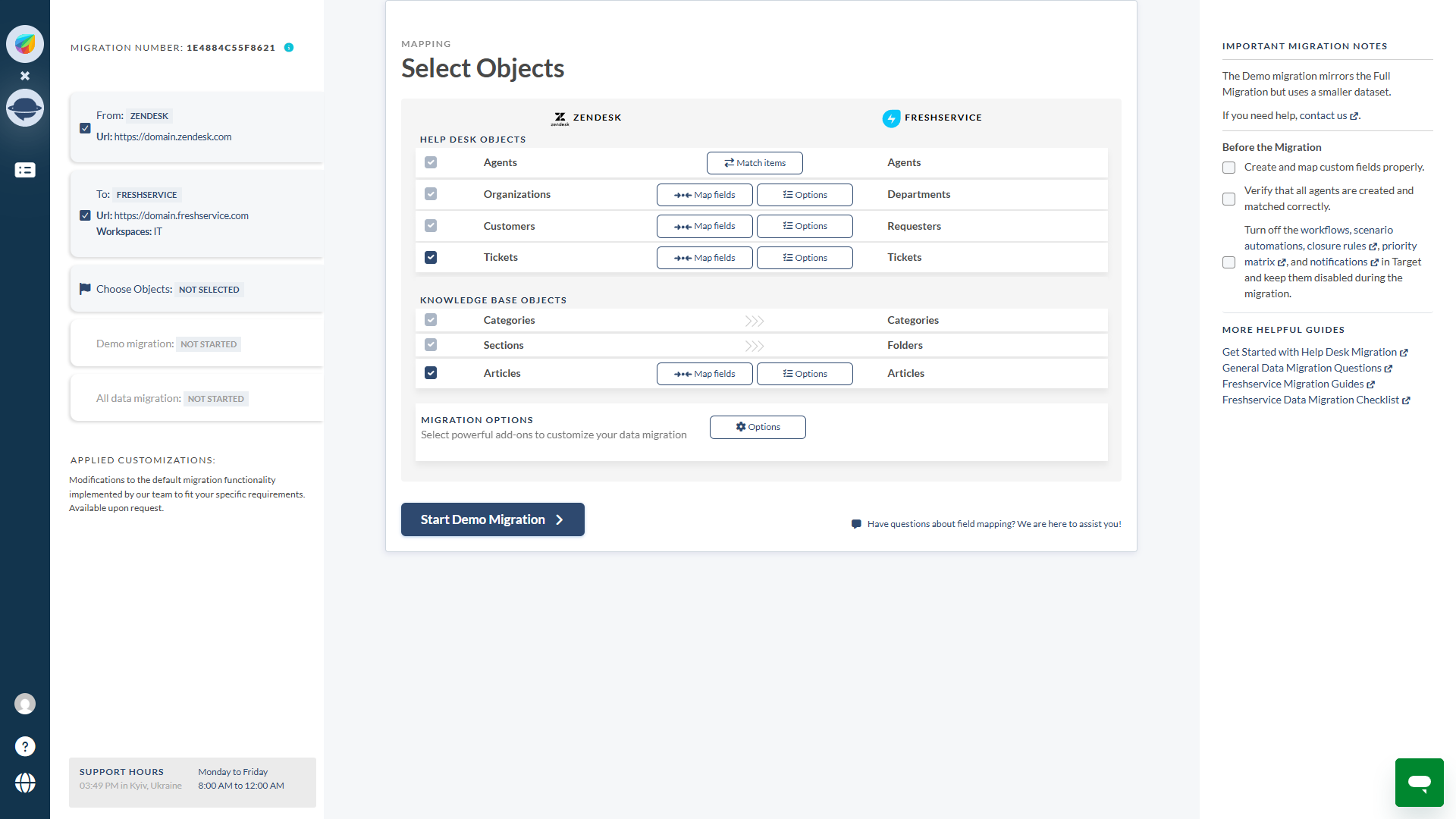1456x819 pixels.
Task: Click the user profile avatar icon
Action: pyautogui.click(x=25, y=704)
